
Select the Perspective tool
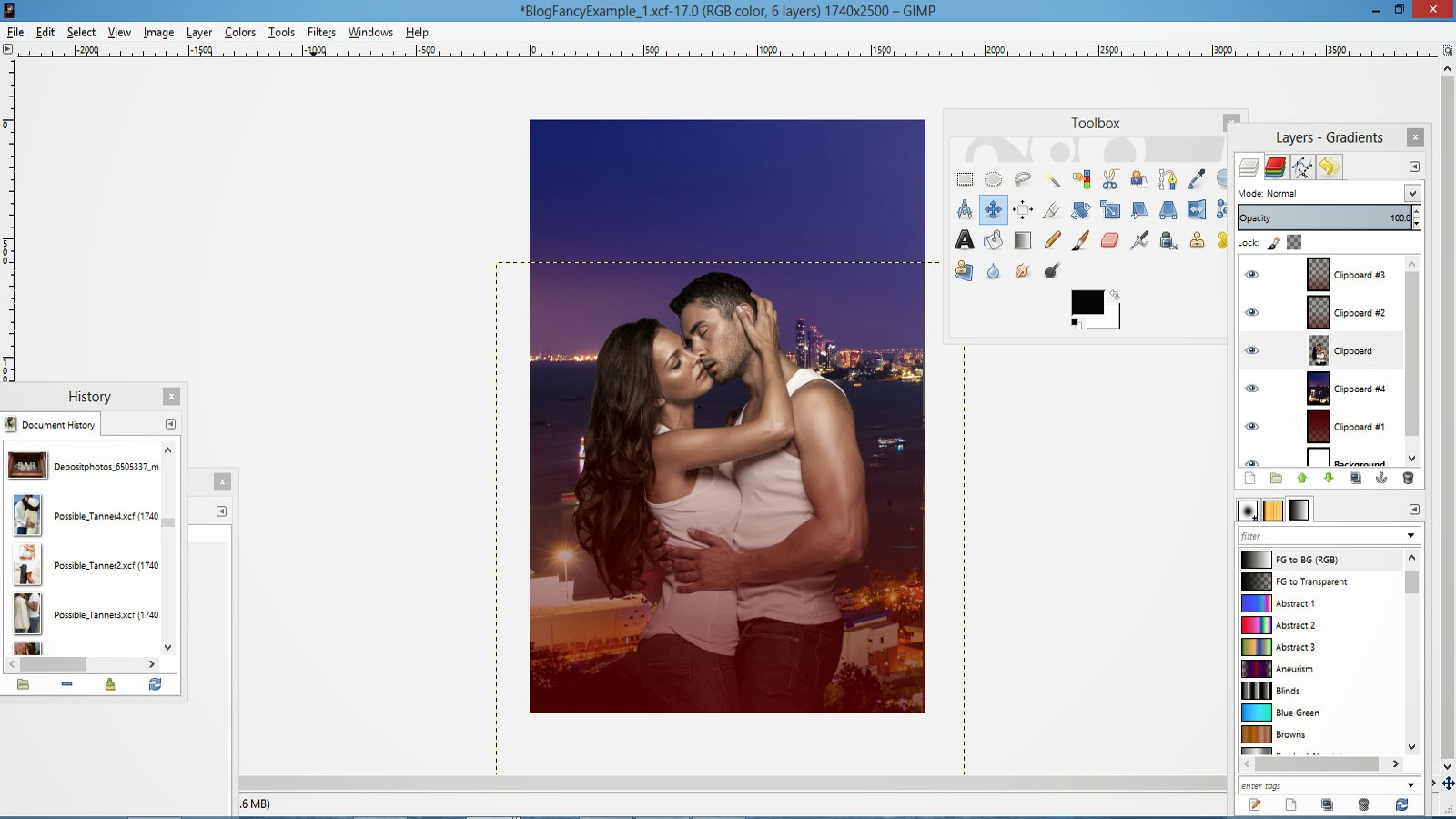[1168, 210]
